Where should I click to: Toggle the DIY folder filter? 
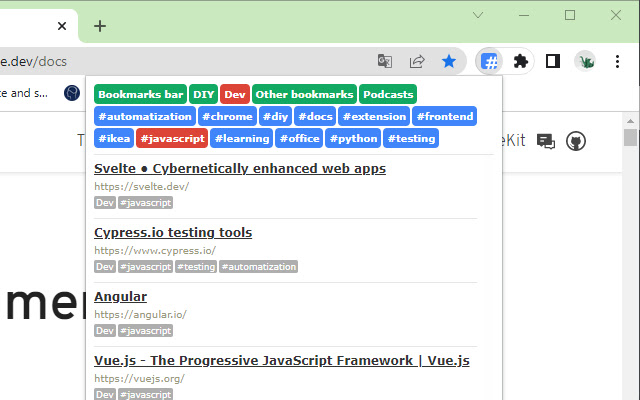coord(203,94)
